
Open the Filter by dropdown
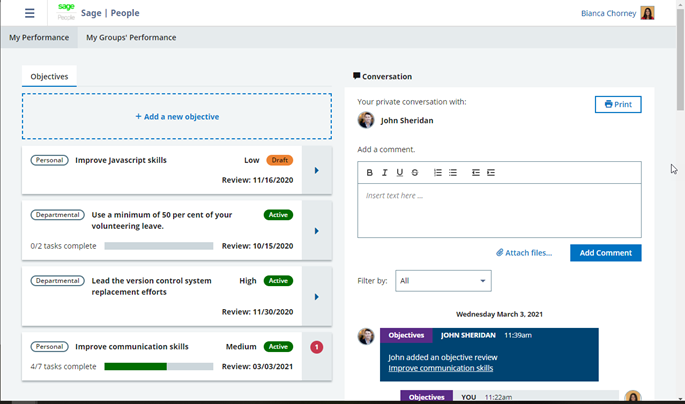pos(443,281)
